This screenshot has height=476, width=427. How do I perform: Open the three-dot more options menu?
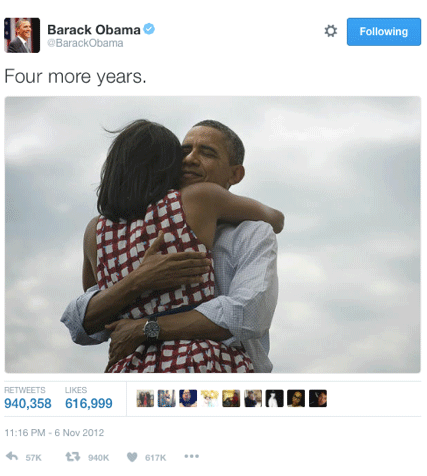pos(192,456)
